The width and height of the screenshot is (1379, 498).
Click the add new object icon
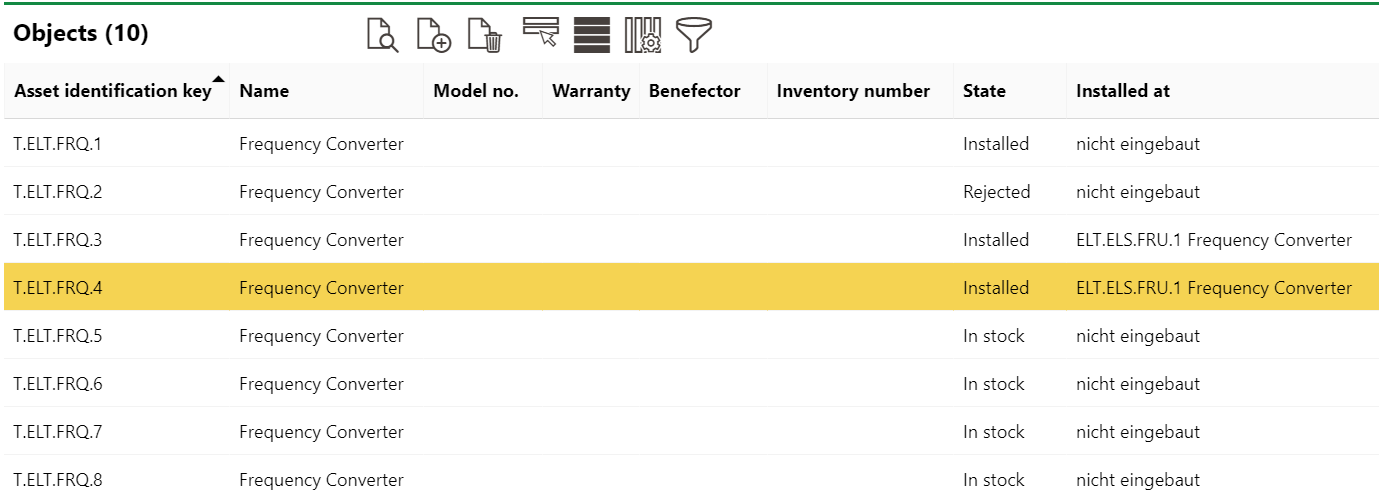click(434, 35)
